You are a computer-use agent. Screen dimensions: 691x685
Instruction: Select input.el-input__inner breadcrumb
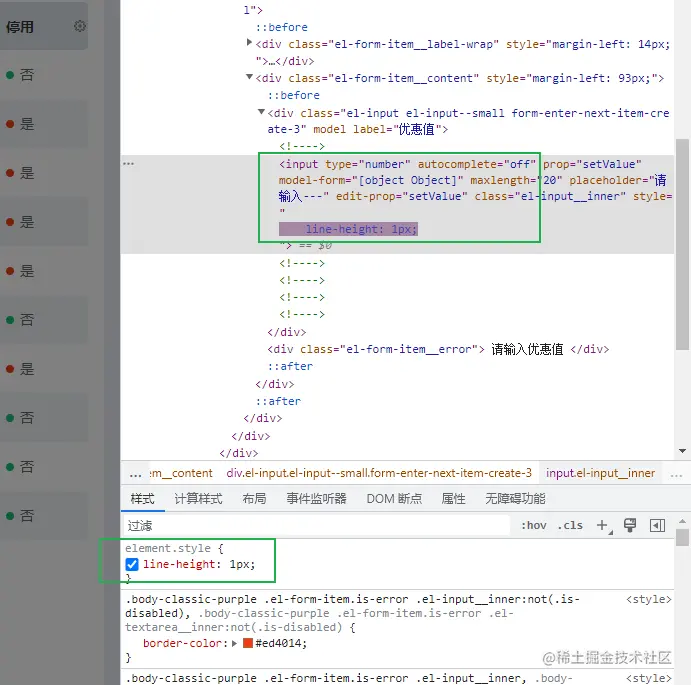pyautogui.click(x=600, y=473)
